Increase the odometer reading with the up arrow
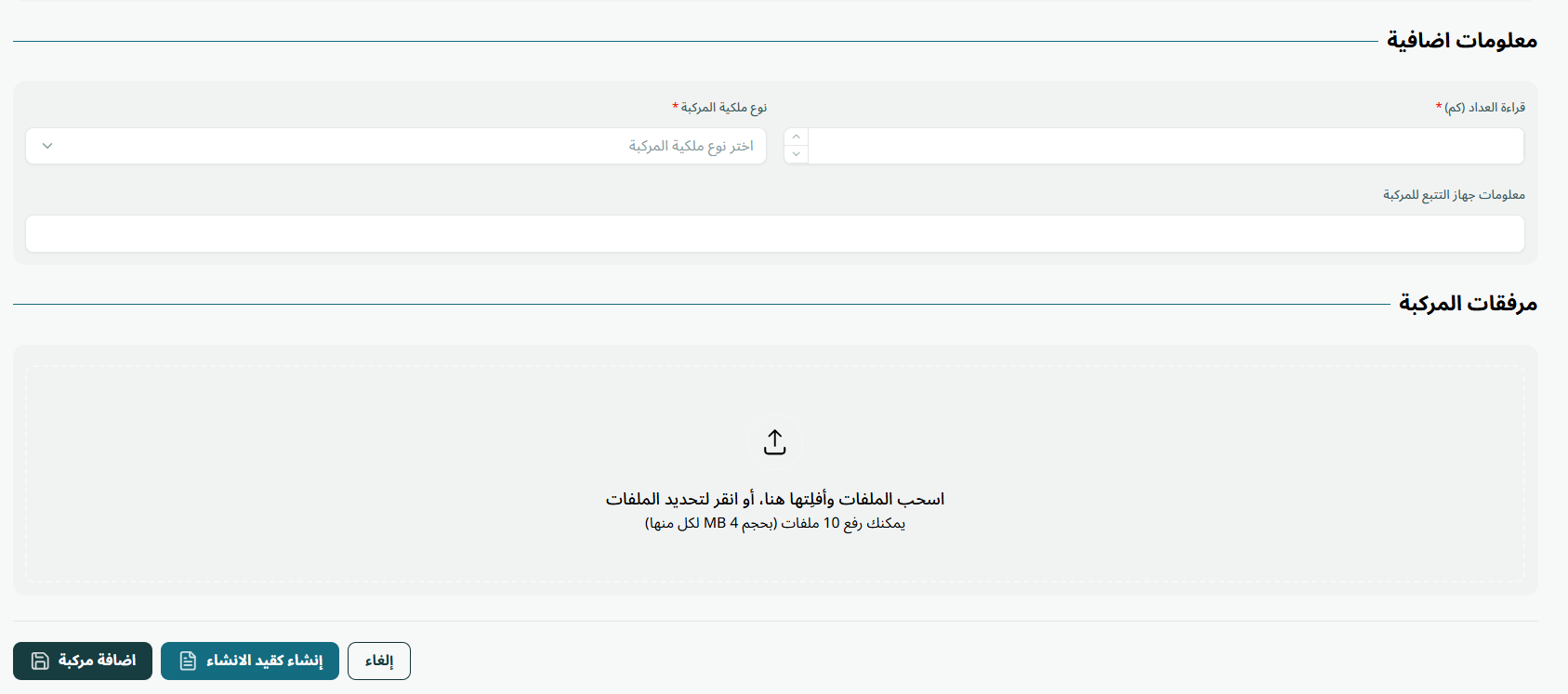This screenshot has height=694, width=1568. click(x=797, y=137)
